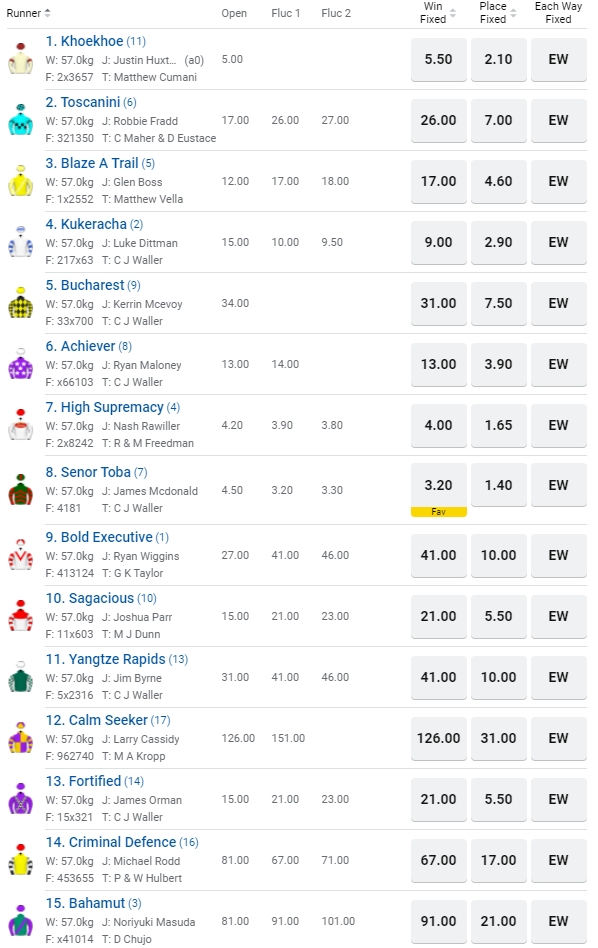Click Yangtze Rapids' green silks icon
Screen dimensions: 598x948
pyautogui.click(x=21, y=677)
